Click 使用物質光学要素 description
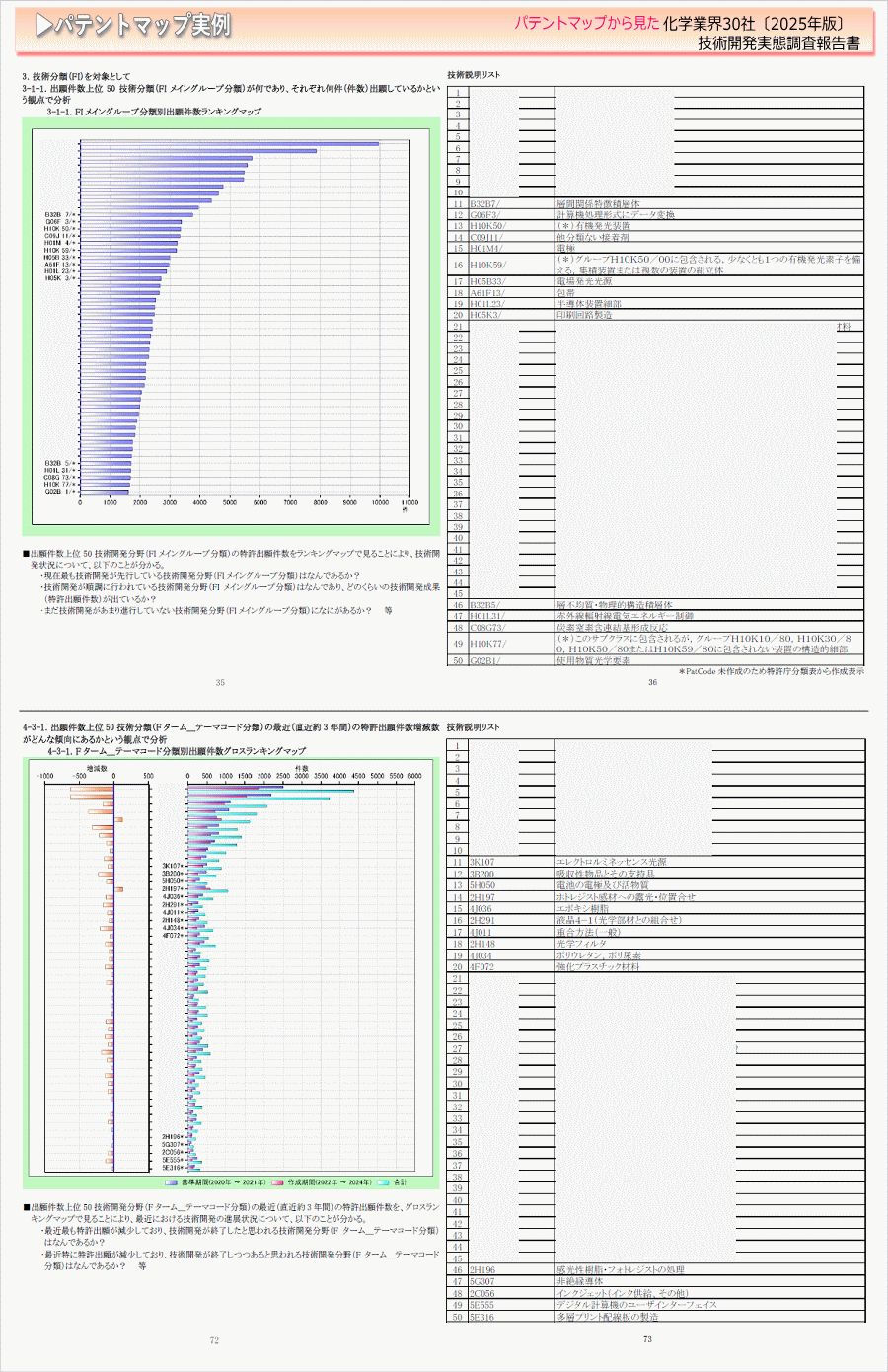 coord(593,660)
